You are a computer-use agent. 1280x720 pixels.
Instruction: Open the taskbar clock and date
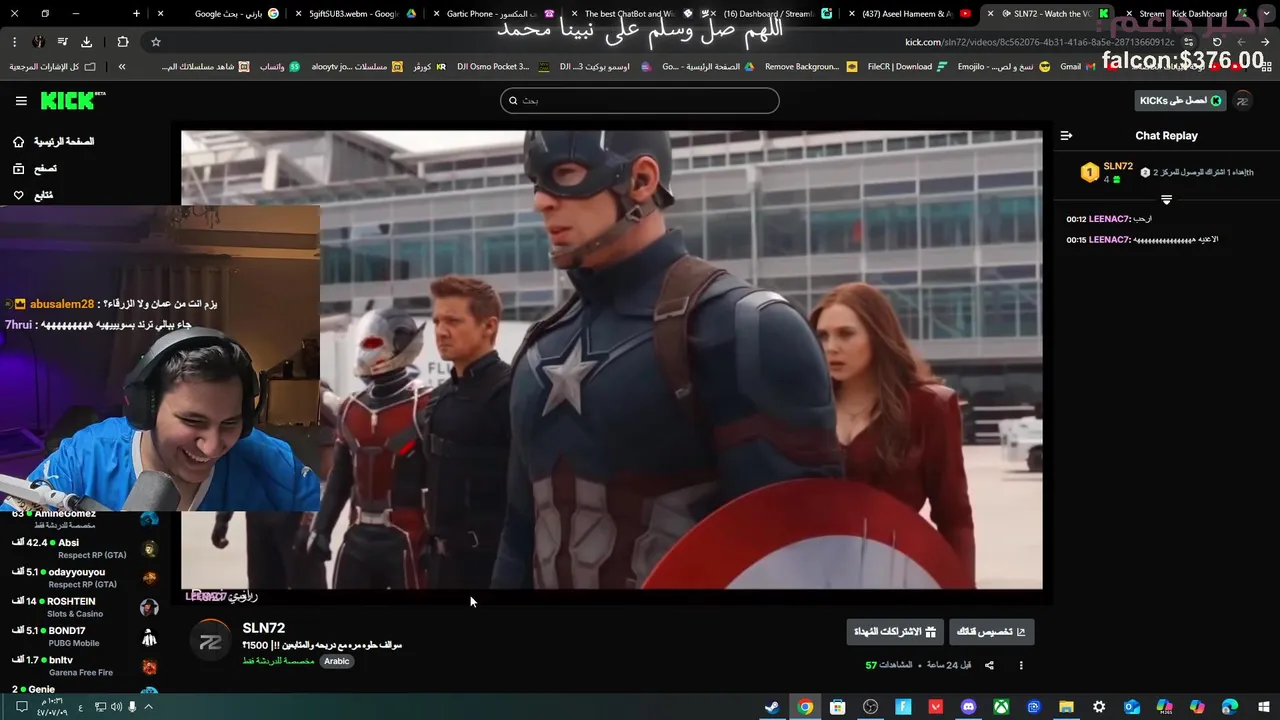tap(50, 707)
